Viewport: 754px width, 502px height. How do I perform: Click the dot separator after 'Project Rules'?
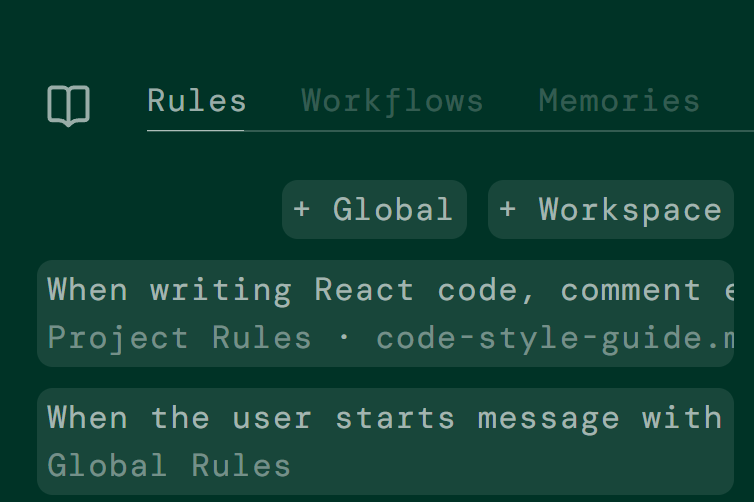344,338
